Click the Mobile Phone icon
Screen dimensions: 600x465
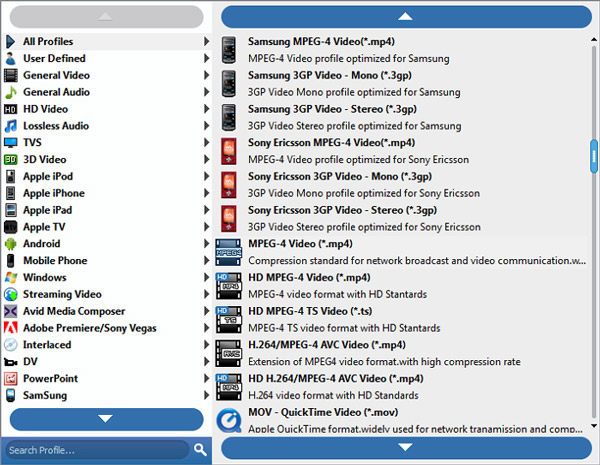(x=11, y=260)
